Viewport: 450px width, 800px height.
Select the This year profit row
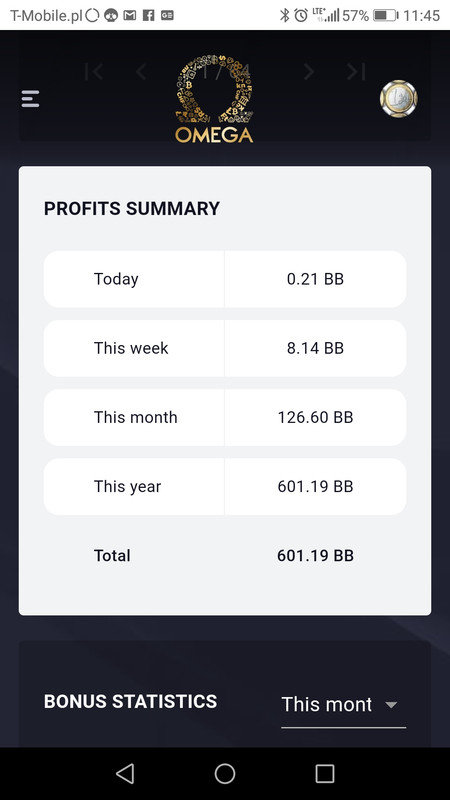pyautogui.click(x=225, y=487)
